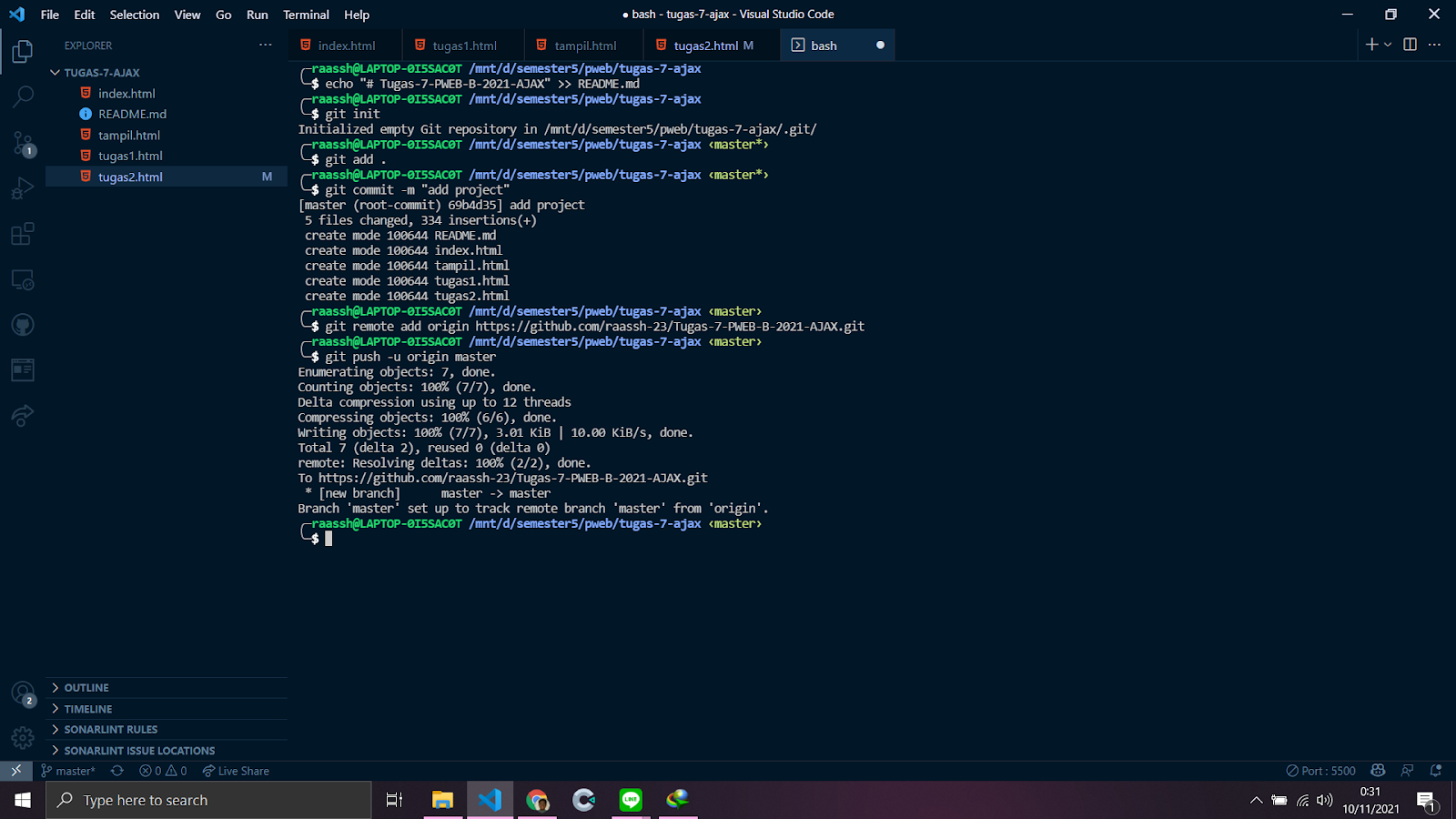Create a new terminal with the plus icon

(1371, 45)
